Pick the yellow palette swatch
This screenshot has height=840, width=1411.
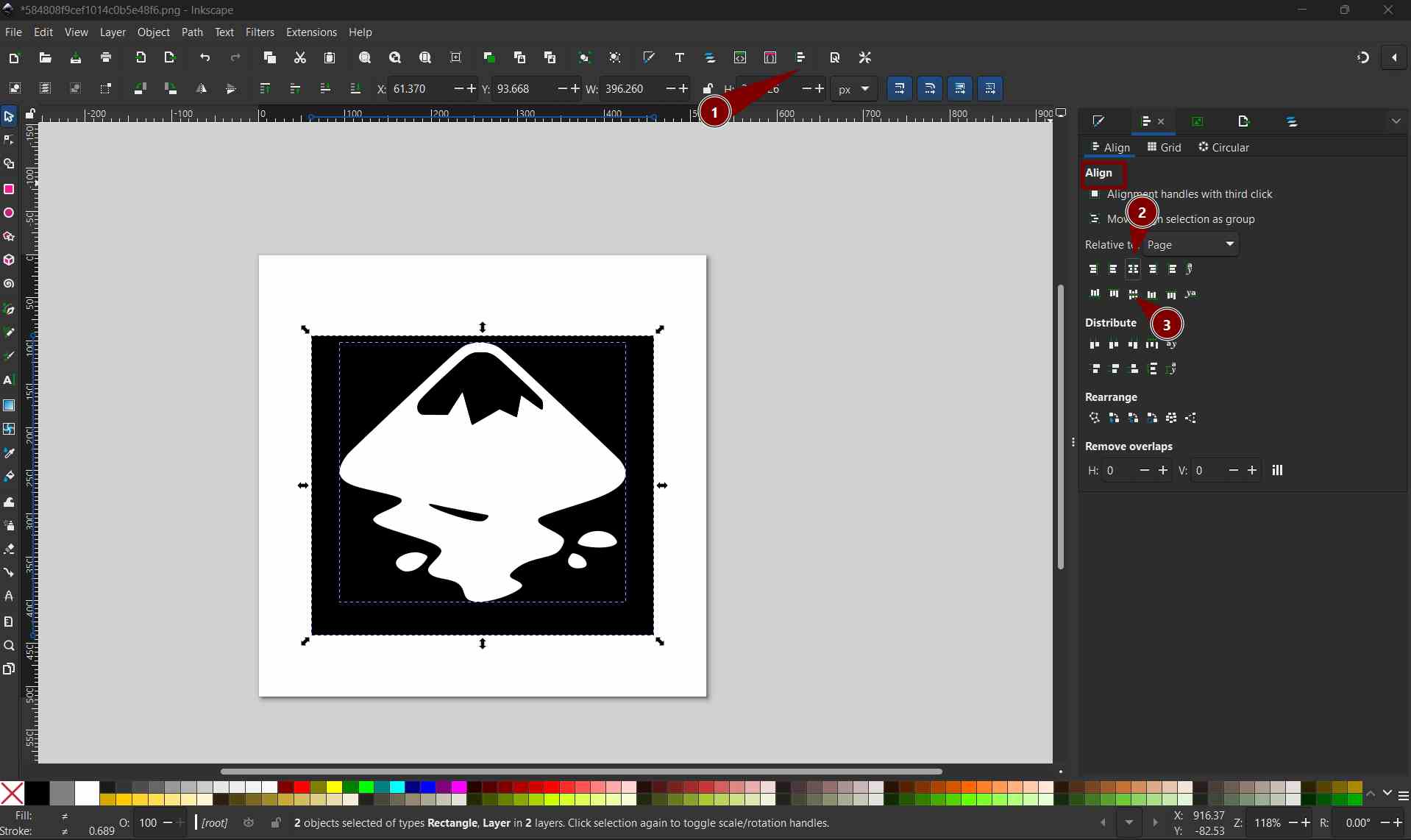(x=333, y=787)
